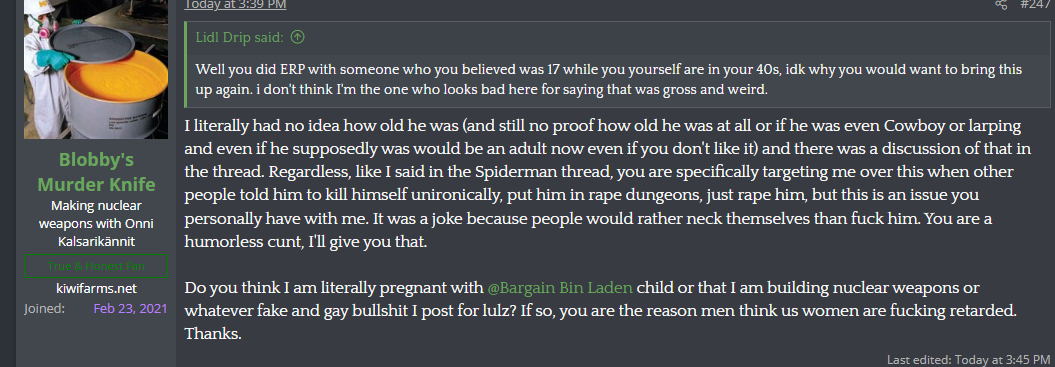1055x367 pixels.
Task: Click the kiwifarms.net text under the badge
Action: pyautogui.click(x=96, y=289)
